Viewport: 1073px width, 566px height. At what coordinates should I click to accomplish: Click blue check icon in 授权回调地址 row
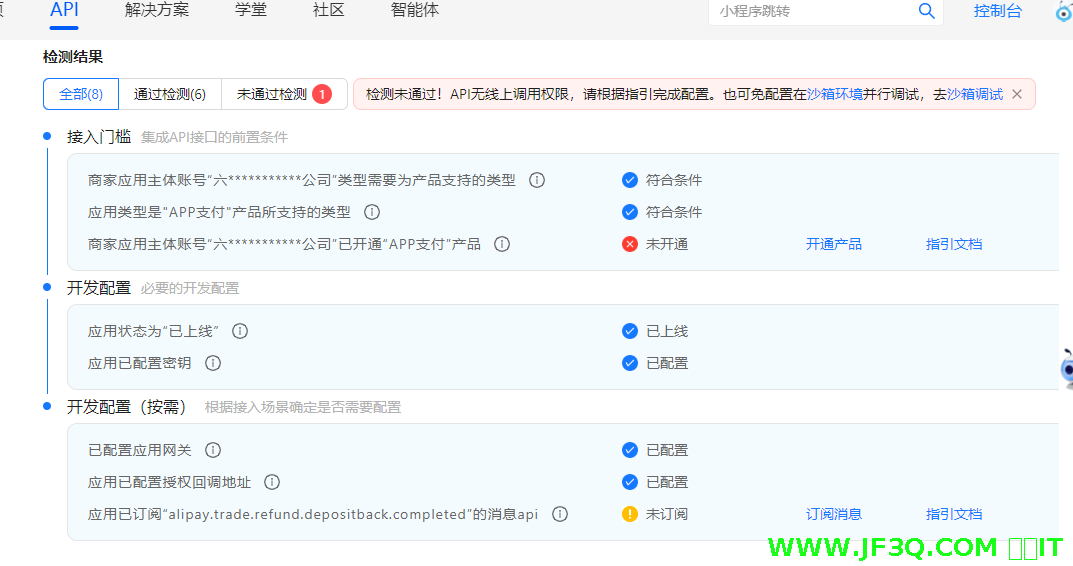point(630,483)
